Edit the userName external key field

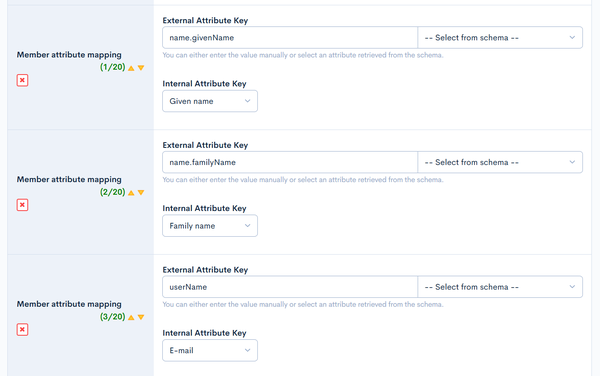point(290,287)
